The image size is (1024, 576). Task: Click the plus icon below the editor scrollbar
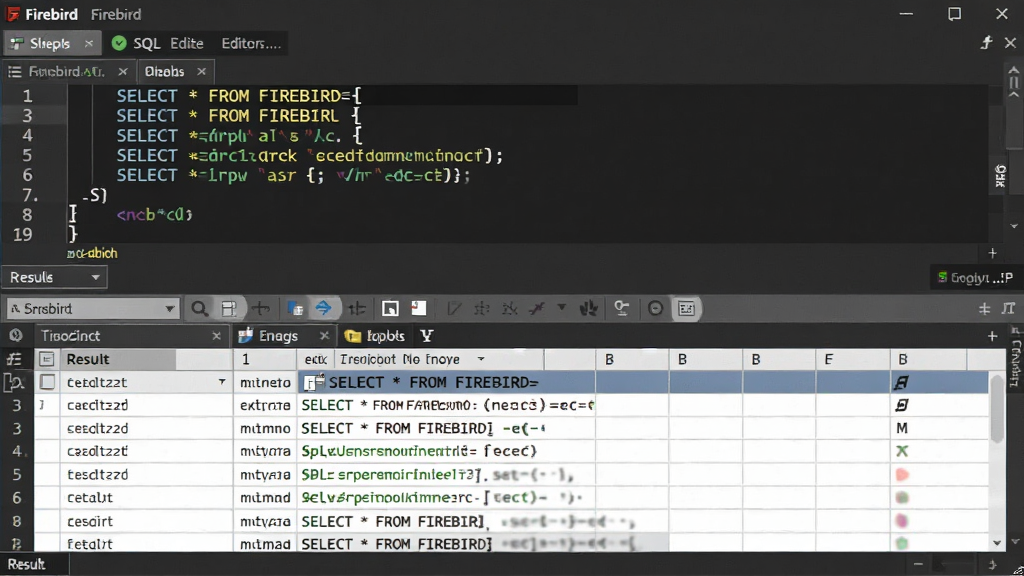(993, 253)
